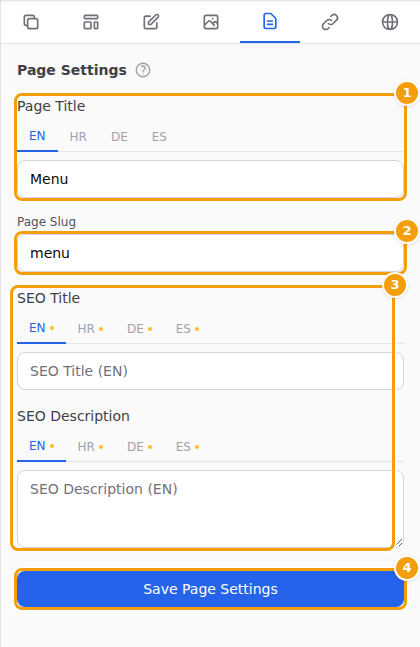The image size is (420, 647).
Task: Grab the textarea resize handle corner
Action: click(x=399, y=543)
